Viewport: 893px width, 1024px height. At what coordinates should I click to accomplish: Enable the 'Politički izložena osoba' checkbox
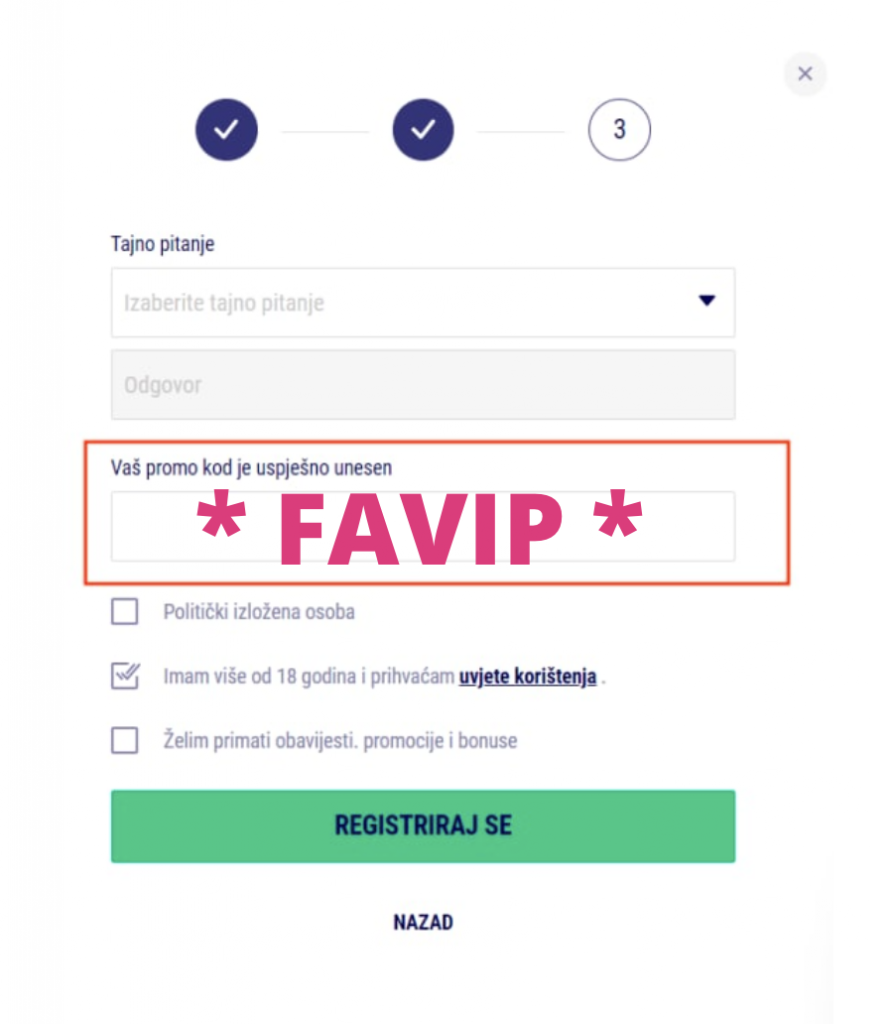click(124, 612)
